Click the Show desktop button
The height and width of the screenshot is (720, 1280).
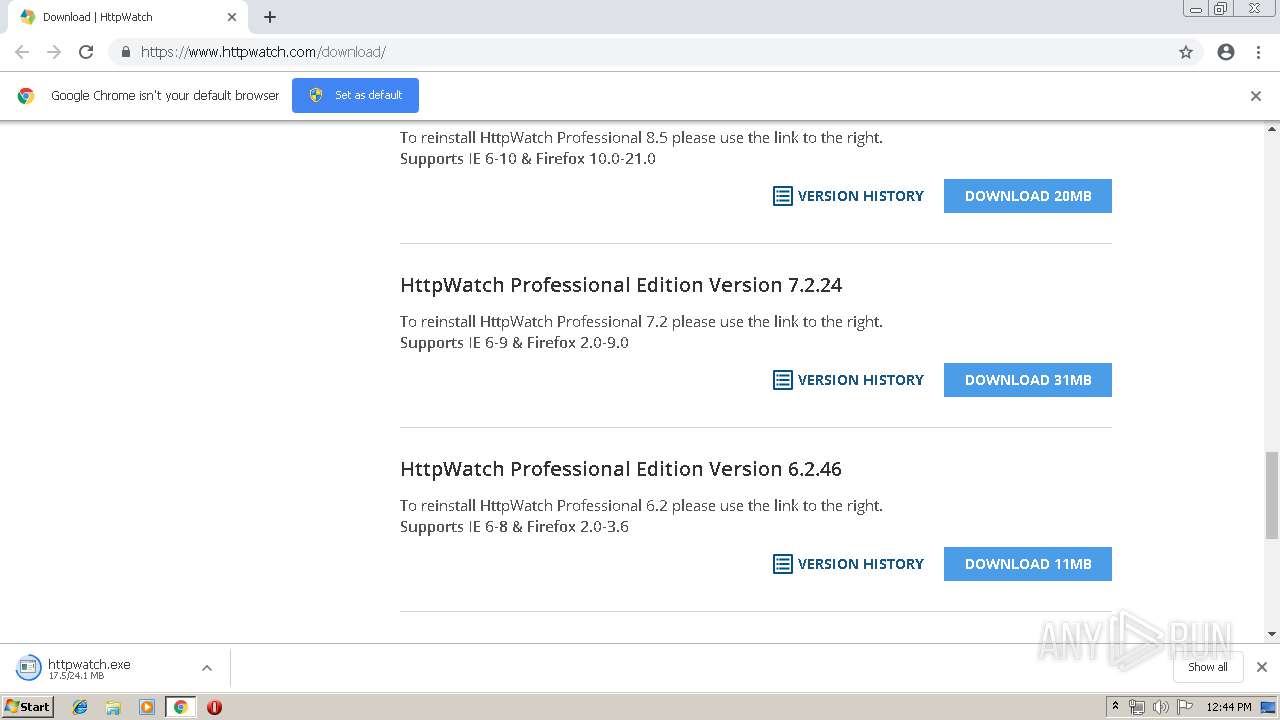coord(1269,707)
